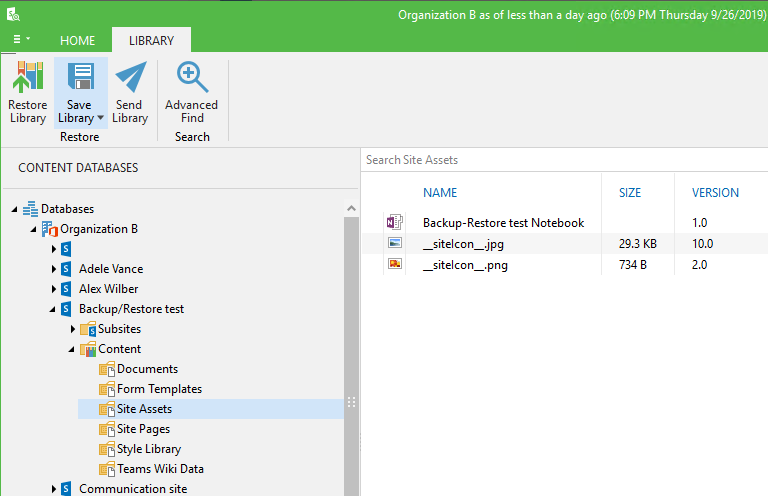Image resolution: width=768 pixels, height=496 pixels.
Task: Click SharePoint icon next to Adele Vance
Action: [x=66, y=269]
